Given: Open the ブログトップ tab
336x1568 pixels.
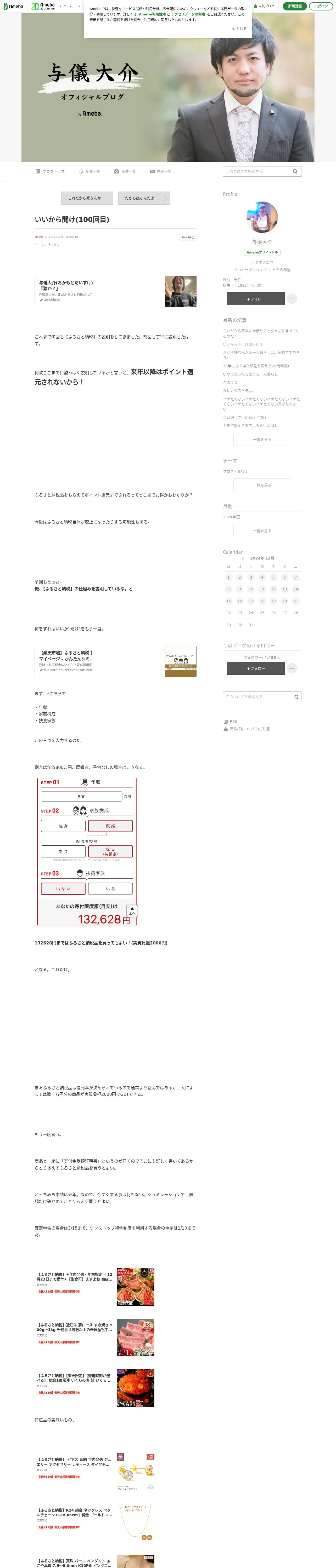Looking at the screenshot, I should pos(50,172).
